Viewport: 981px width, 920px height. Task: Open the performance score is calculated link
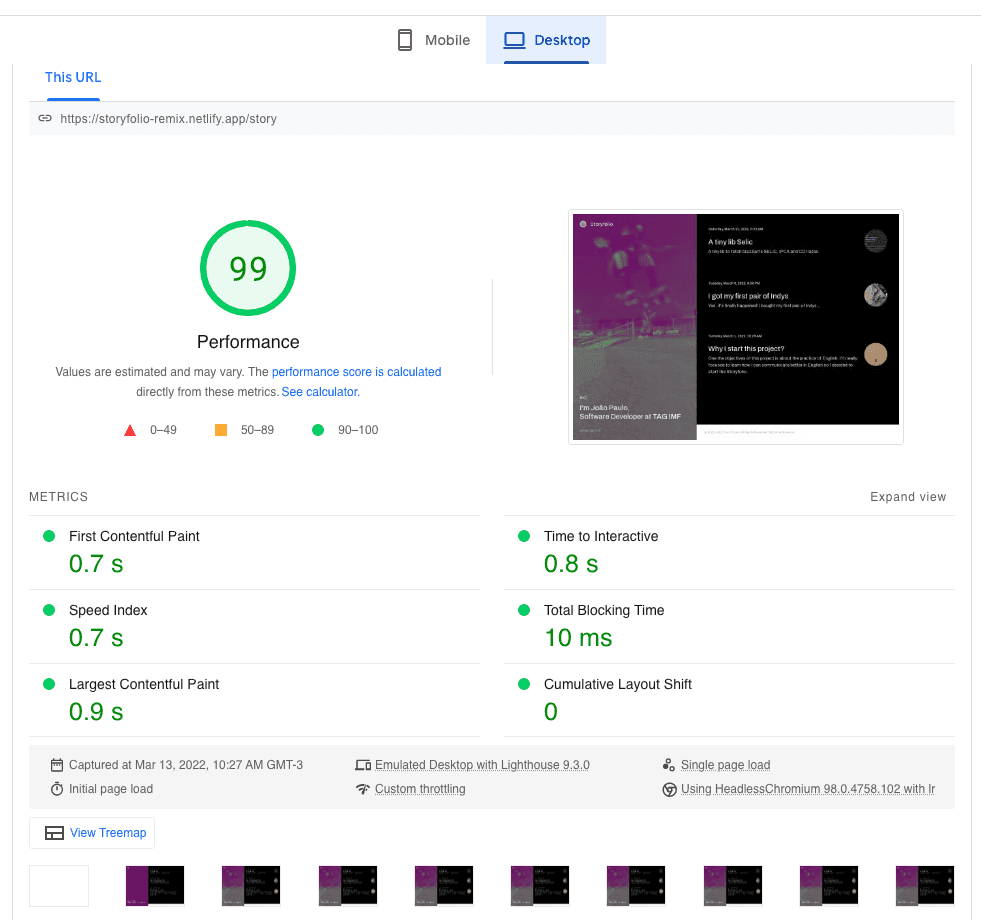point(357,372)
